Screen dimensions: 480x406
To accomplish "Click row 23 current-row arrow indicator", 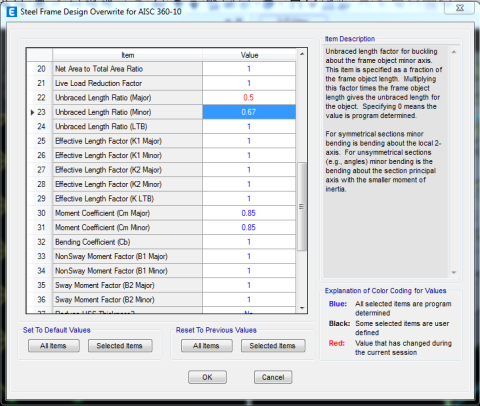I will tap(32, 112).
